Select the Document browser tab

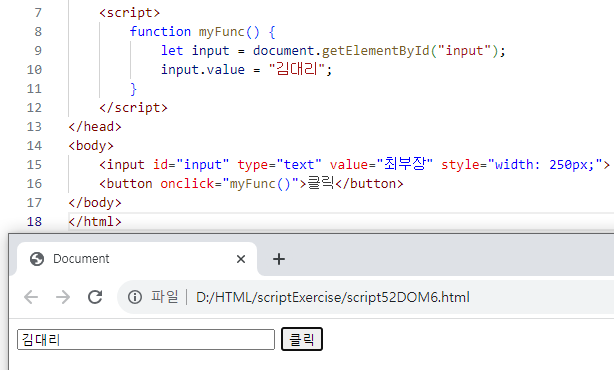137,259
